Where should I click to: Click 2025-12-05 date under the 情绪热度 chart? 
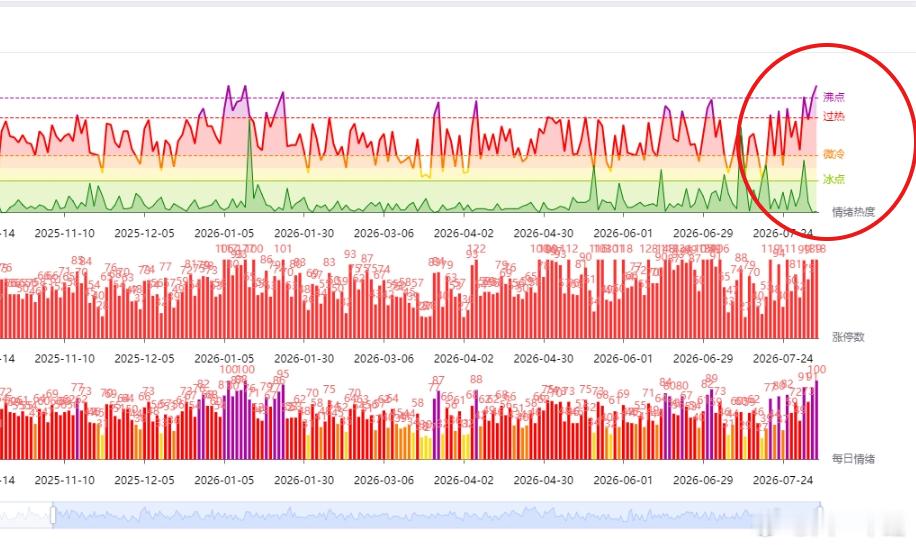click(x=144, y=233)
